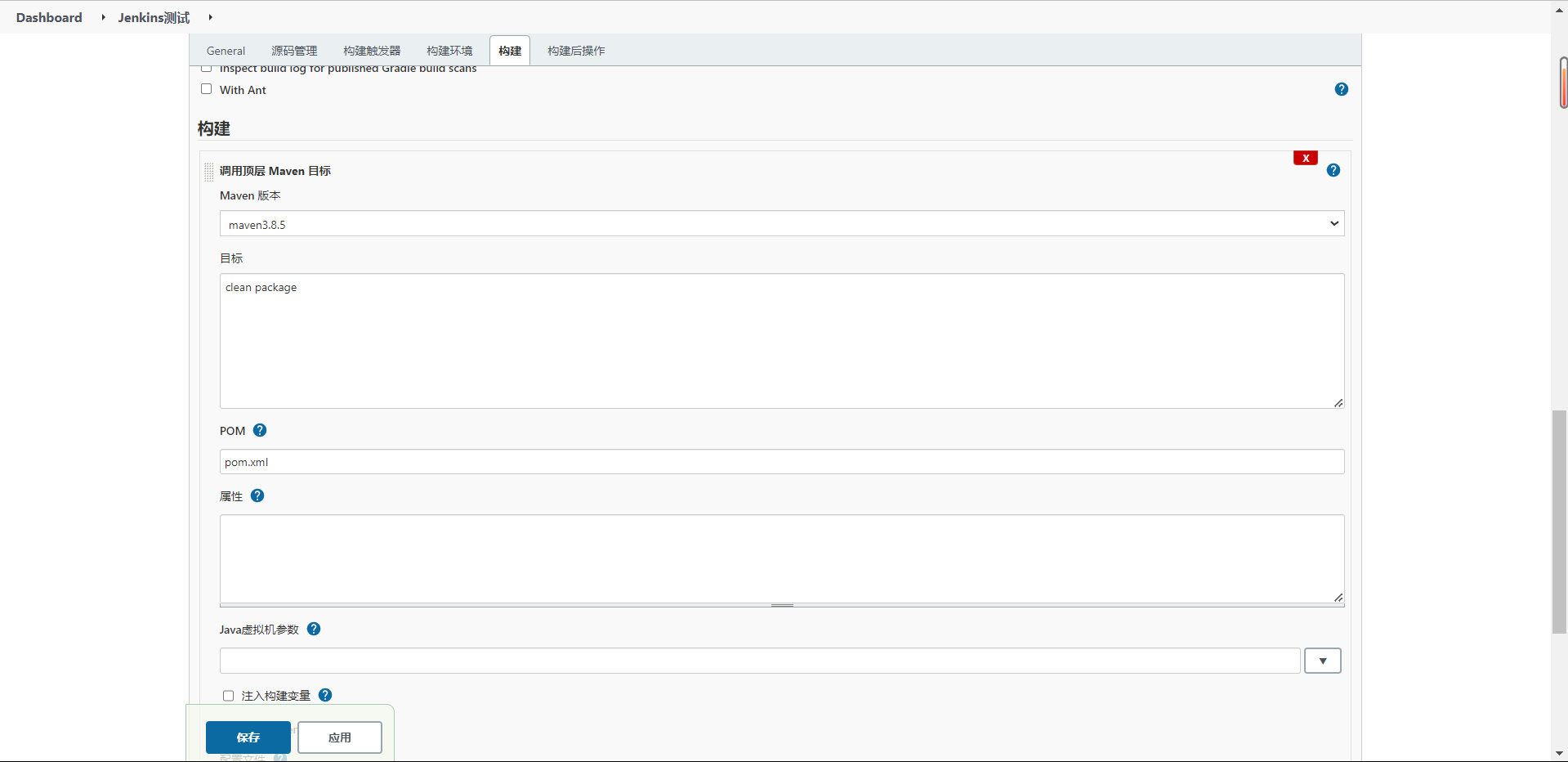Screen dimensions: 1568x762
Task: Grab the Maven build step drag handle
Action: (209, 171)
